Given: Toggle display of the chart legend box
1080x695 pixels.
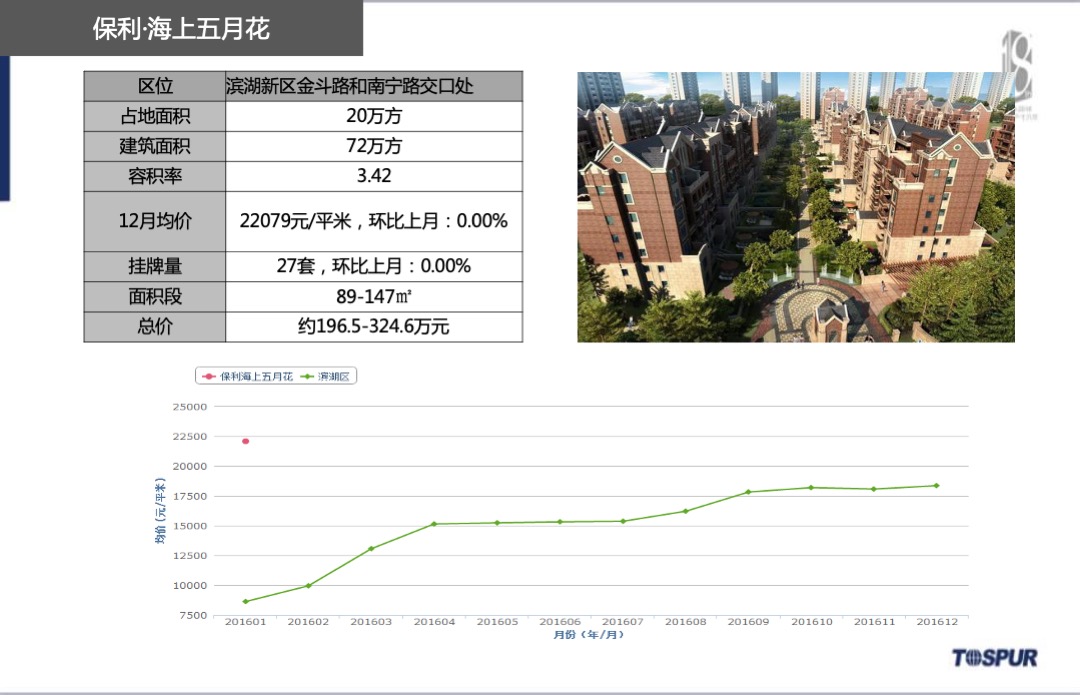Looking at the screenshot, I should [x=277, y=376].
